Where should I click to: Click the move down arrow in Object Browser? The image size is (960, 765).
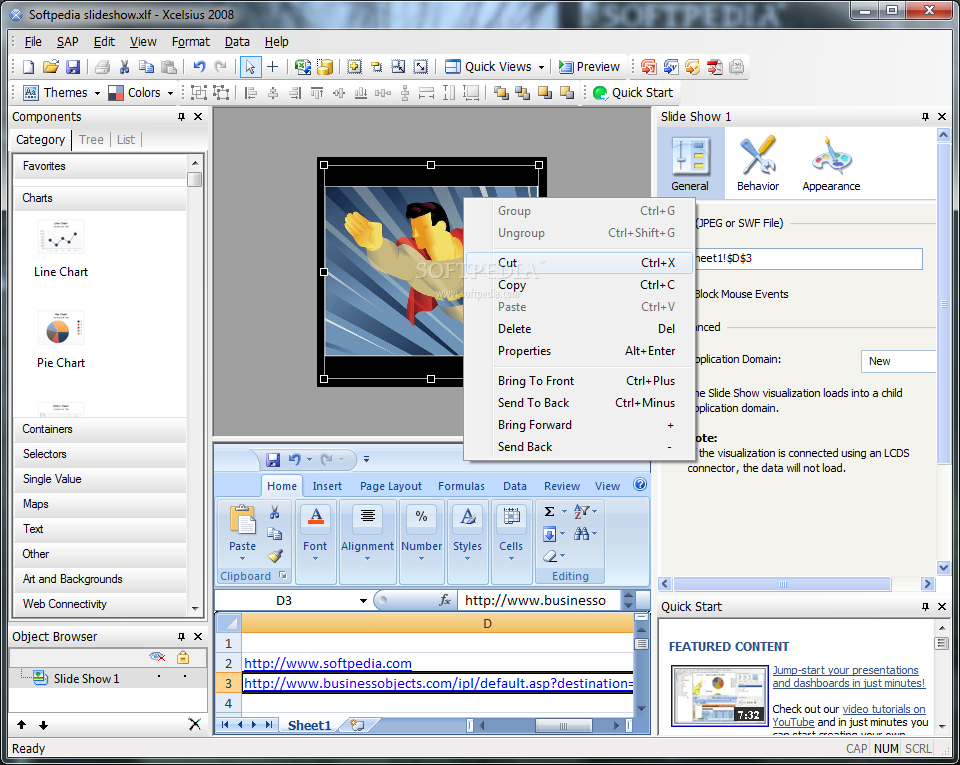[43, 725]
